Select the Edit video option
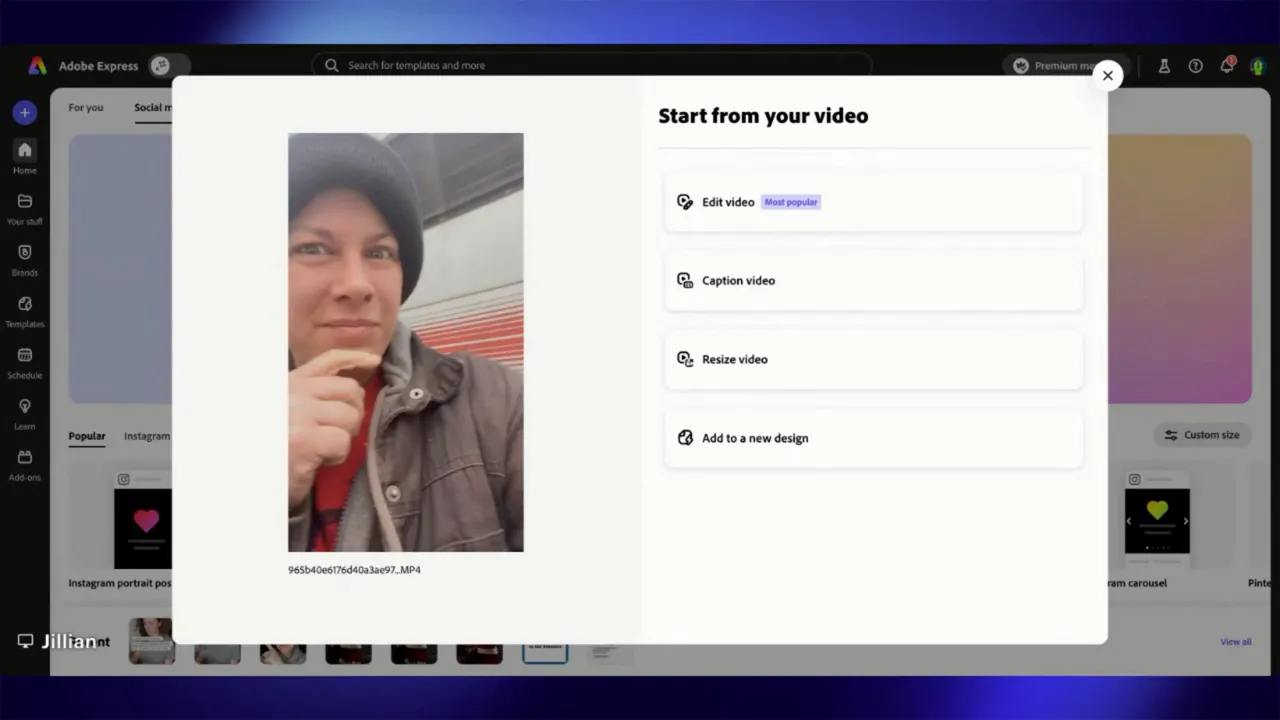 872,202
